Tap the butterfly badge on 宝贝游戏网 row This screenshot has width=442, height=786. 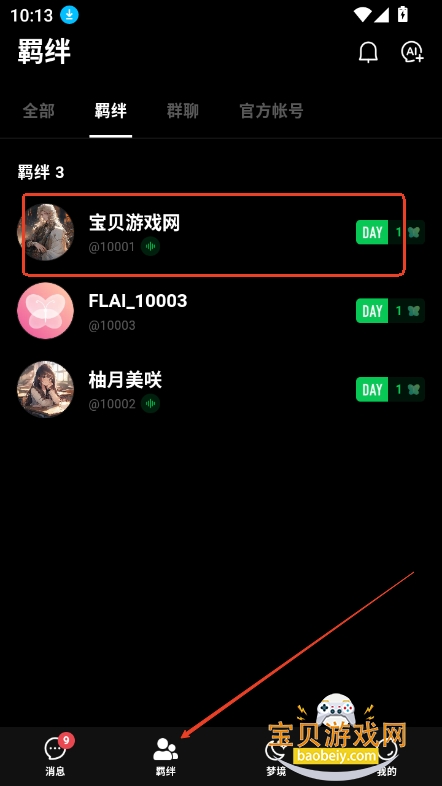(413, 232)
